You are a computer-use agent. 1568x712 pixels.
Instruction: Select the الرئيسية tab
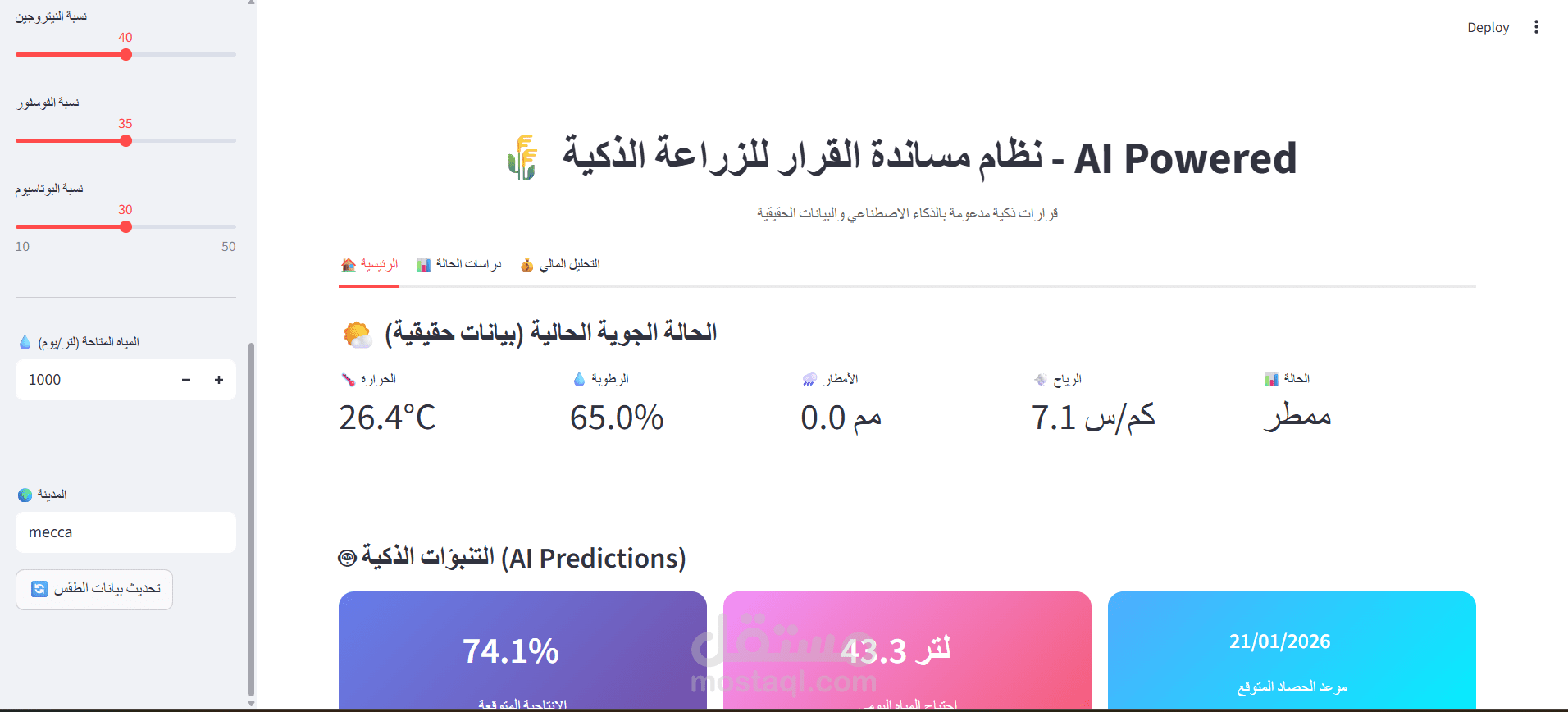click(368, 263)
